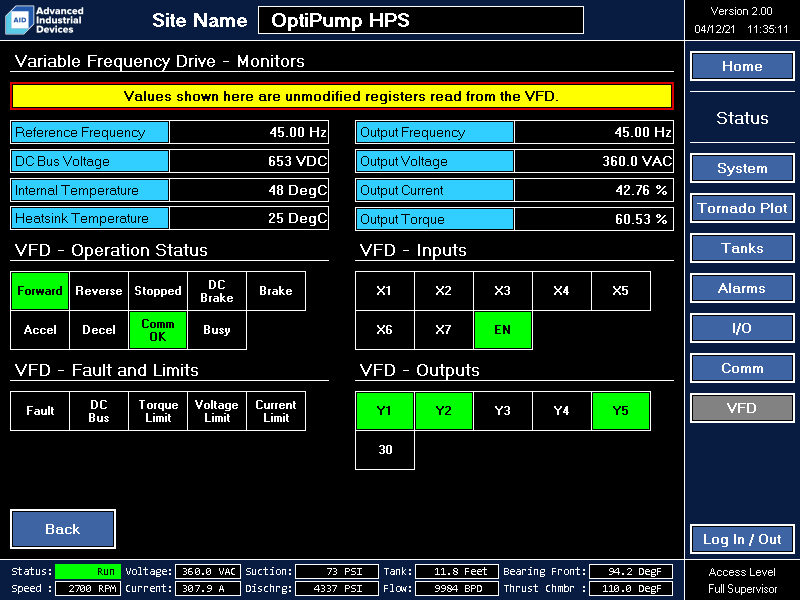
Task: Click the X5 input indicator
Action: [x=621, y=291]
